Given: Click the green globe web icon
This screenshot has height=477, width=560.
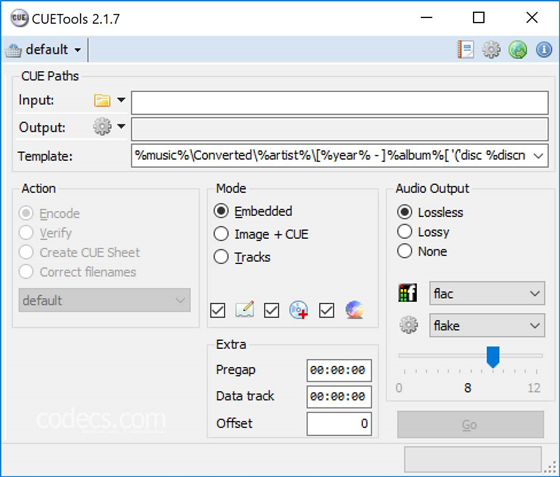Looking at the screenshot, I should (x=518, y=49).
